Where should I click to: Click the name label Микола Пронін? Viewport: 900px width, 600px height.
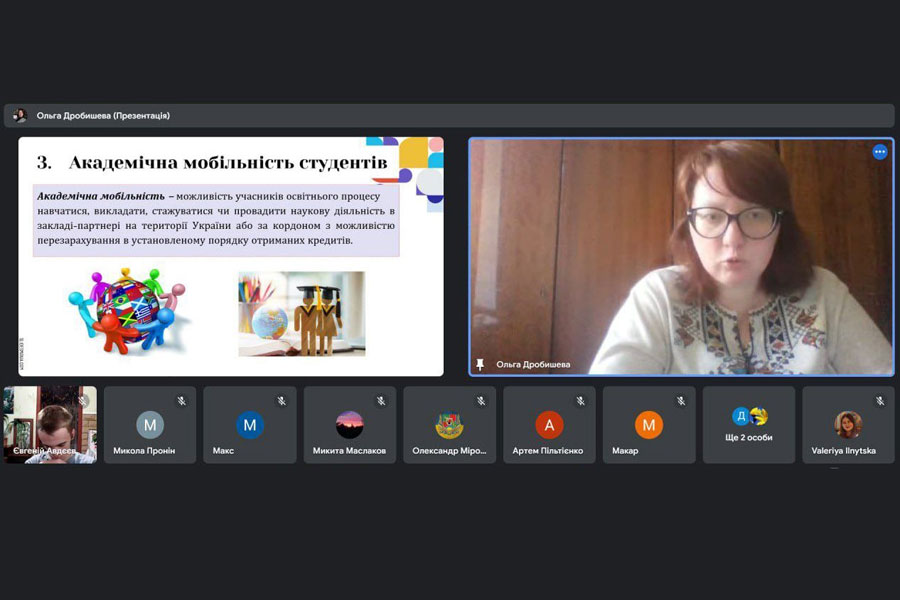pos(144,451)
